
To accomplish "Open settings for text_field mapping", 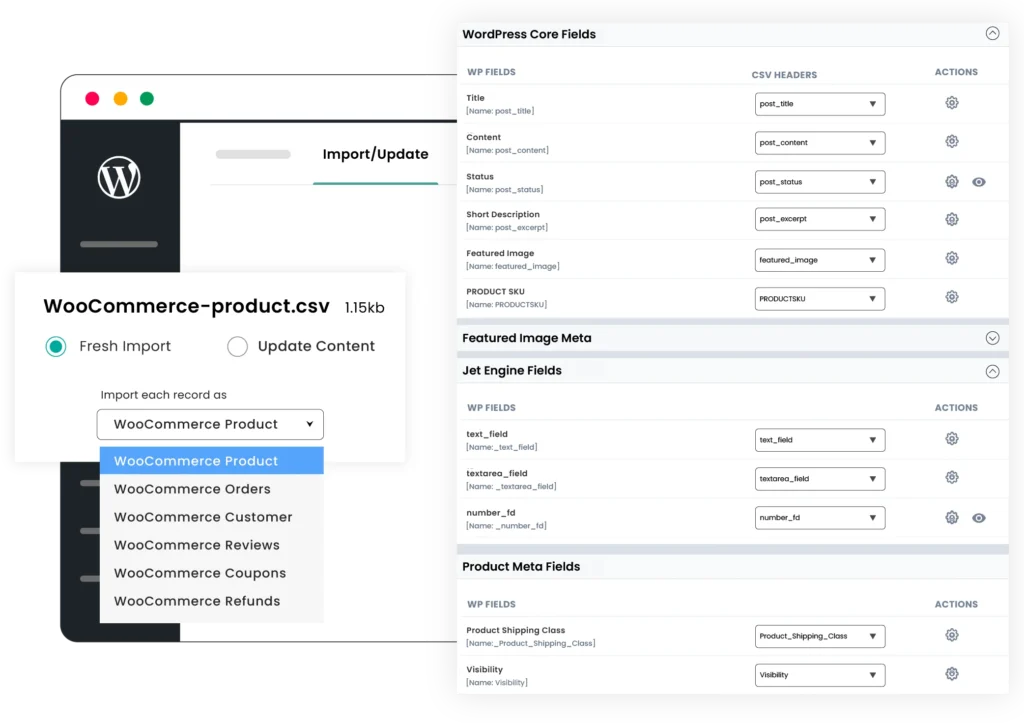I will [951, 439].
